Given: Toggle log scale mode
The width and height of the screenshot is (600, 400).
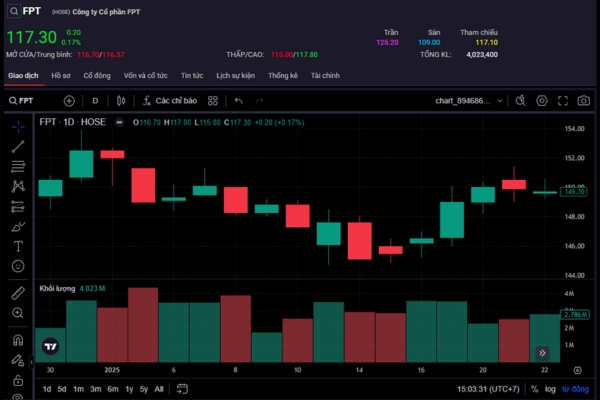Looking at the screenshot, I should [550, 389].
